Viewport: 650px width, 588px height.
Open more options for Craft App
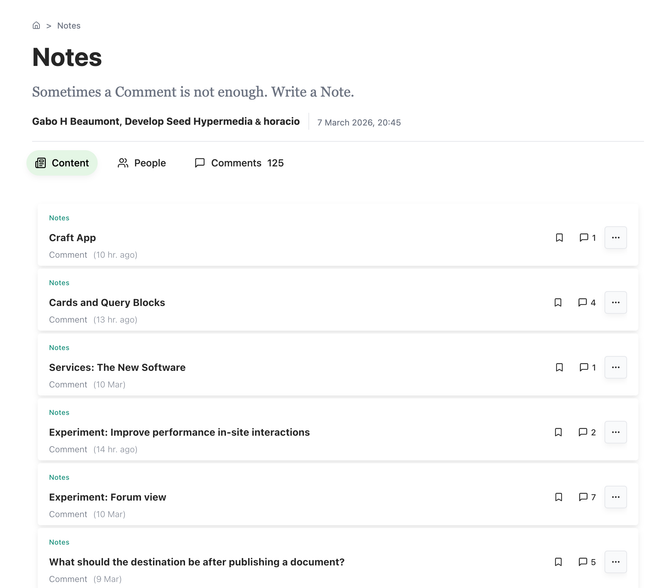[615, 238]
